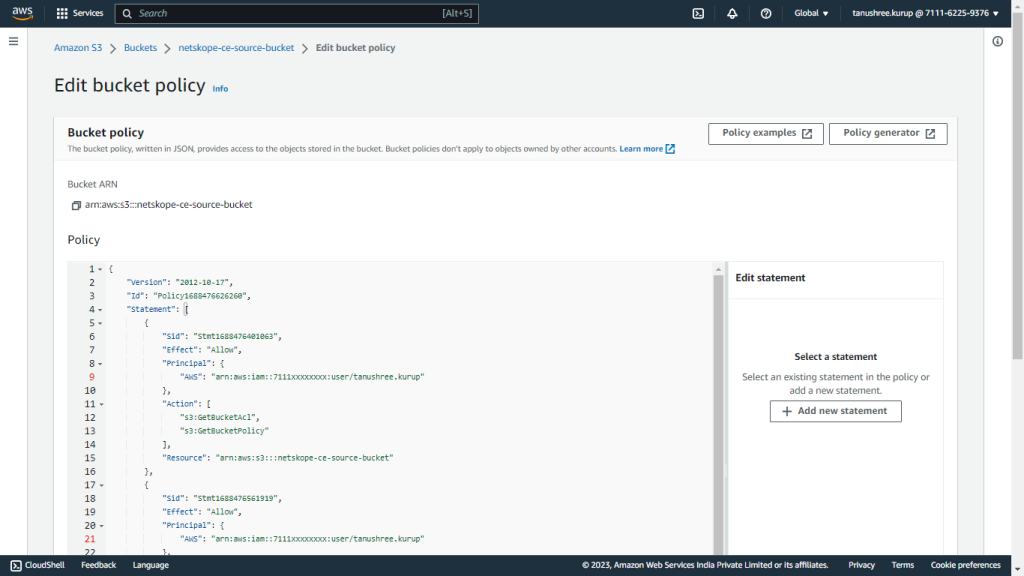Click the "Version": "2012-10-17" line
This screenshot has width=1024, height=576.
pyautogui.click(x=180, y=283)
